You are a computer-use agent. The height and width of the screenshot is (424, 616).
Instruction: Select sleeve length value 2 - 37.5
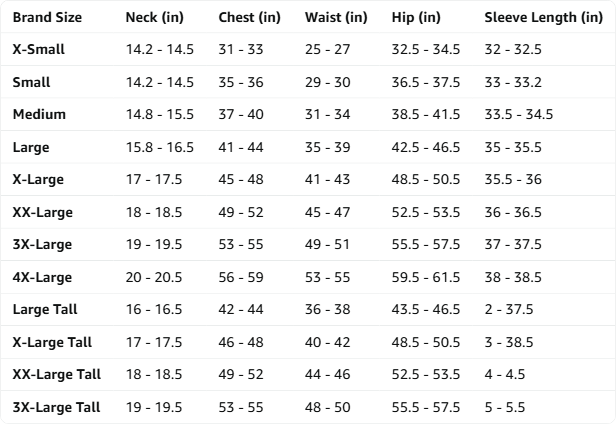click(x=509, y=309)
